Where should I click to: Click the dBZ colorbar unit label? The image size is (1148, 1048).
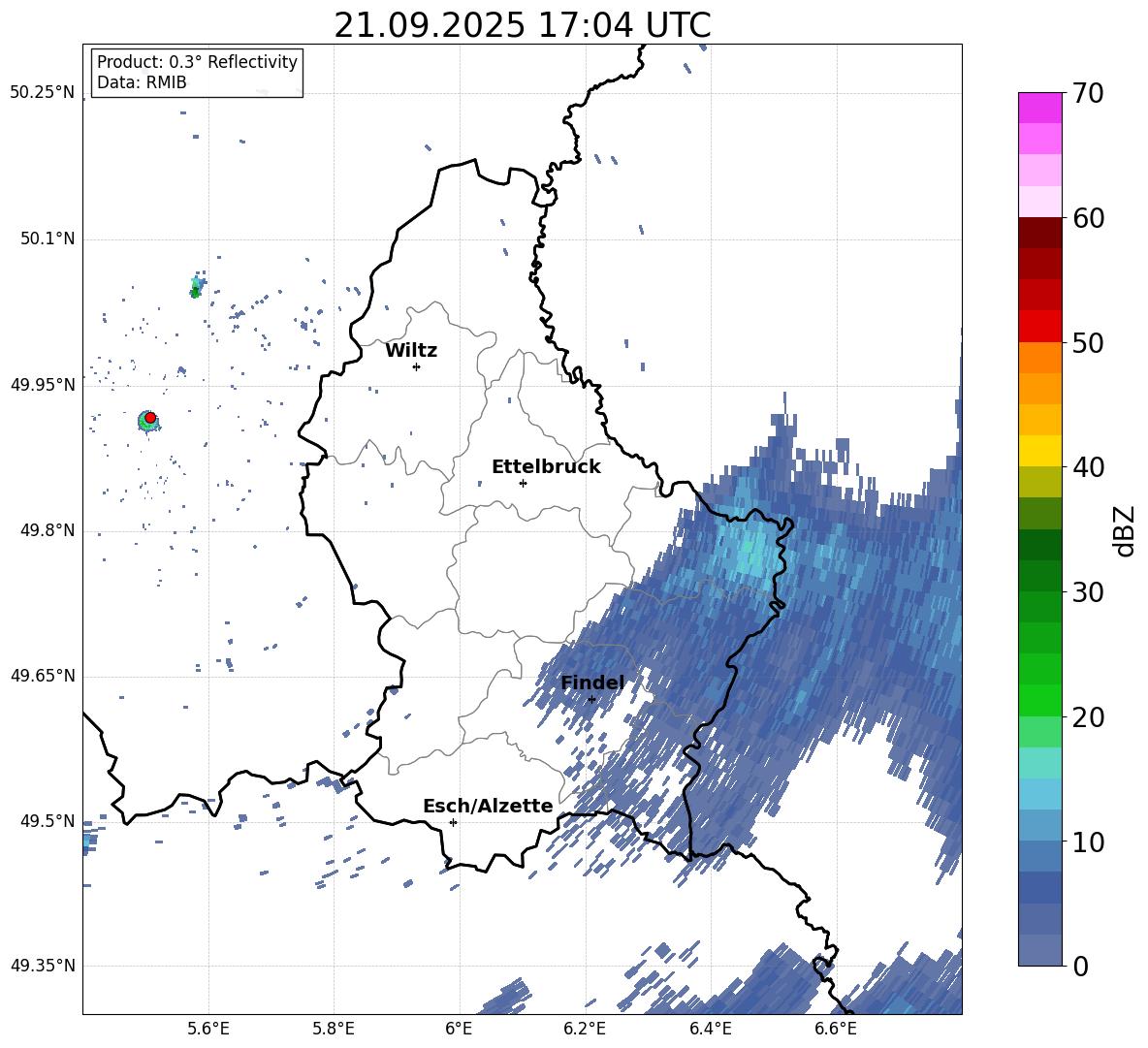coord(1126,530)
